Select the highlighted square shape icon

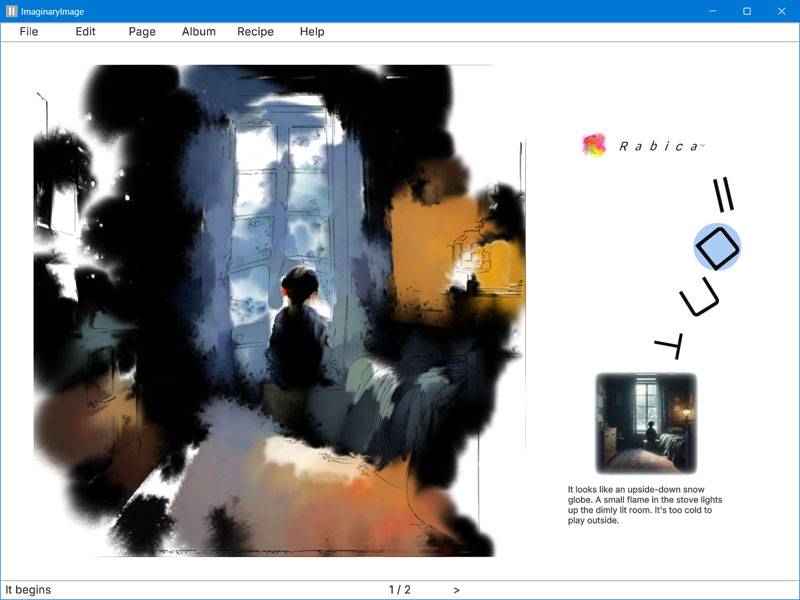717,247
